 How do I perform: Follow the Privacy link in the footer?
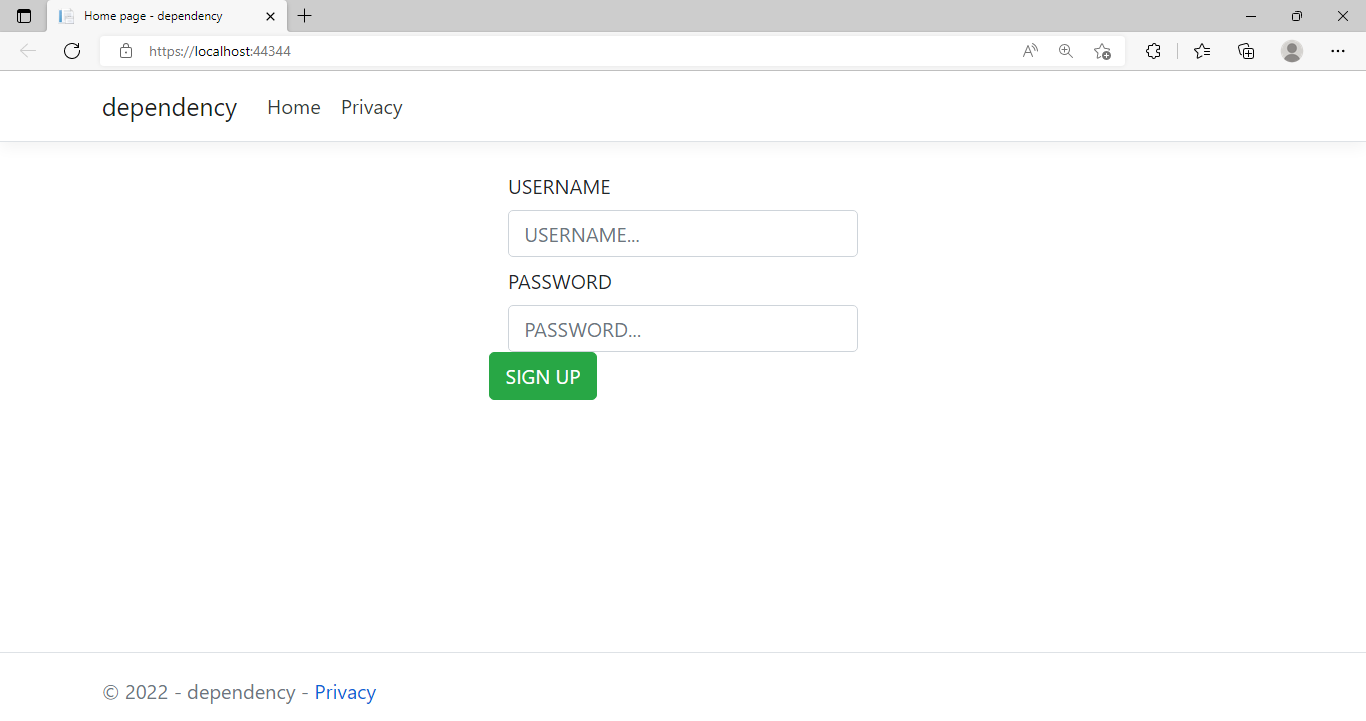click(345, 692)
